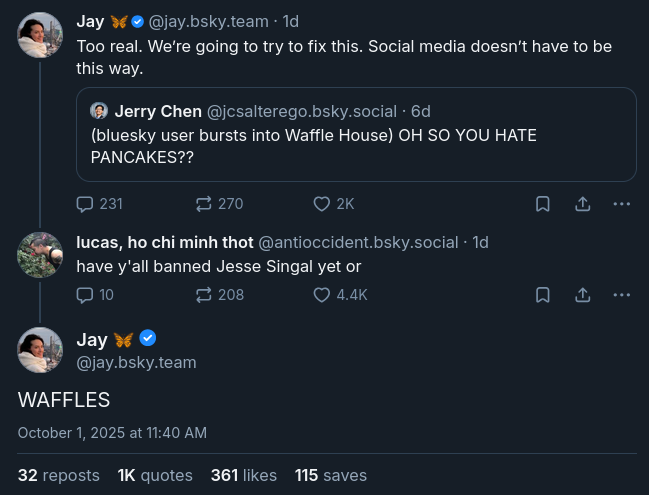Click Jay's blue verified badge in main post
Viewport: 649px width, 495px height.
pos(148,338)
